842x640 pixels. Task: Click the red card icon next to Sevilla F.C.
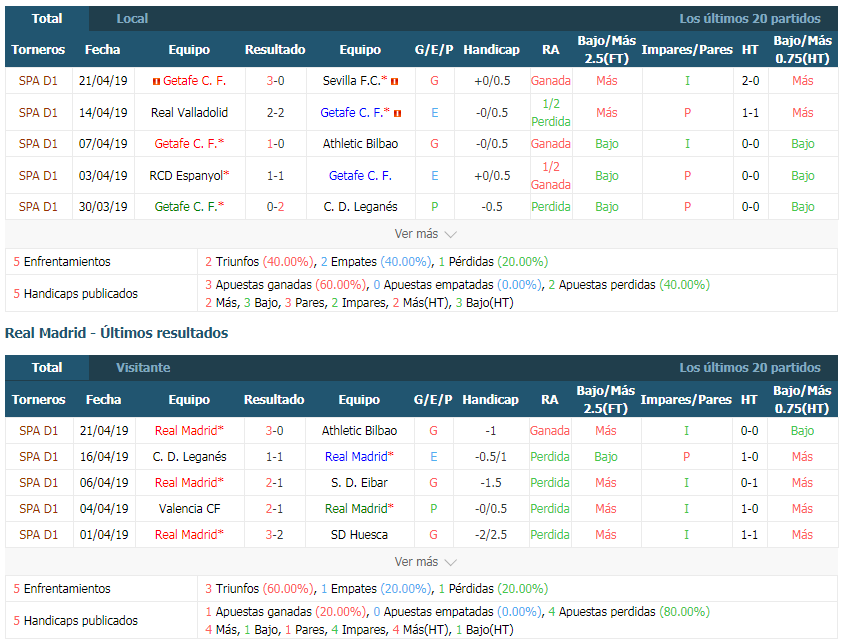coord(395,82)
